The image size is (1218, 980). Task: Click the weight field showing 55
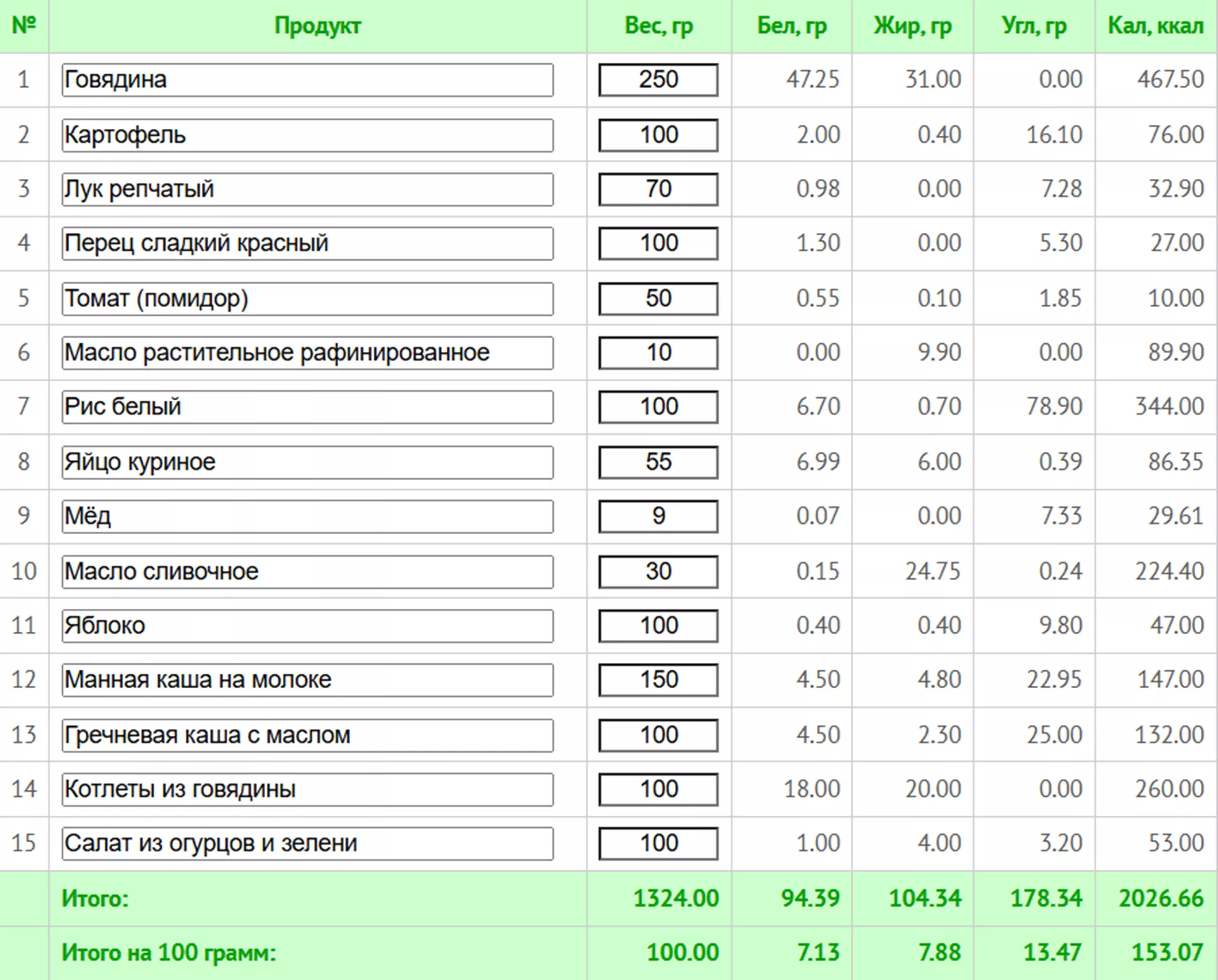coord(658,462)
